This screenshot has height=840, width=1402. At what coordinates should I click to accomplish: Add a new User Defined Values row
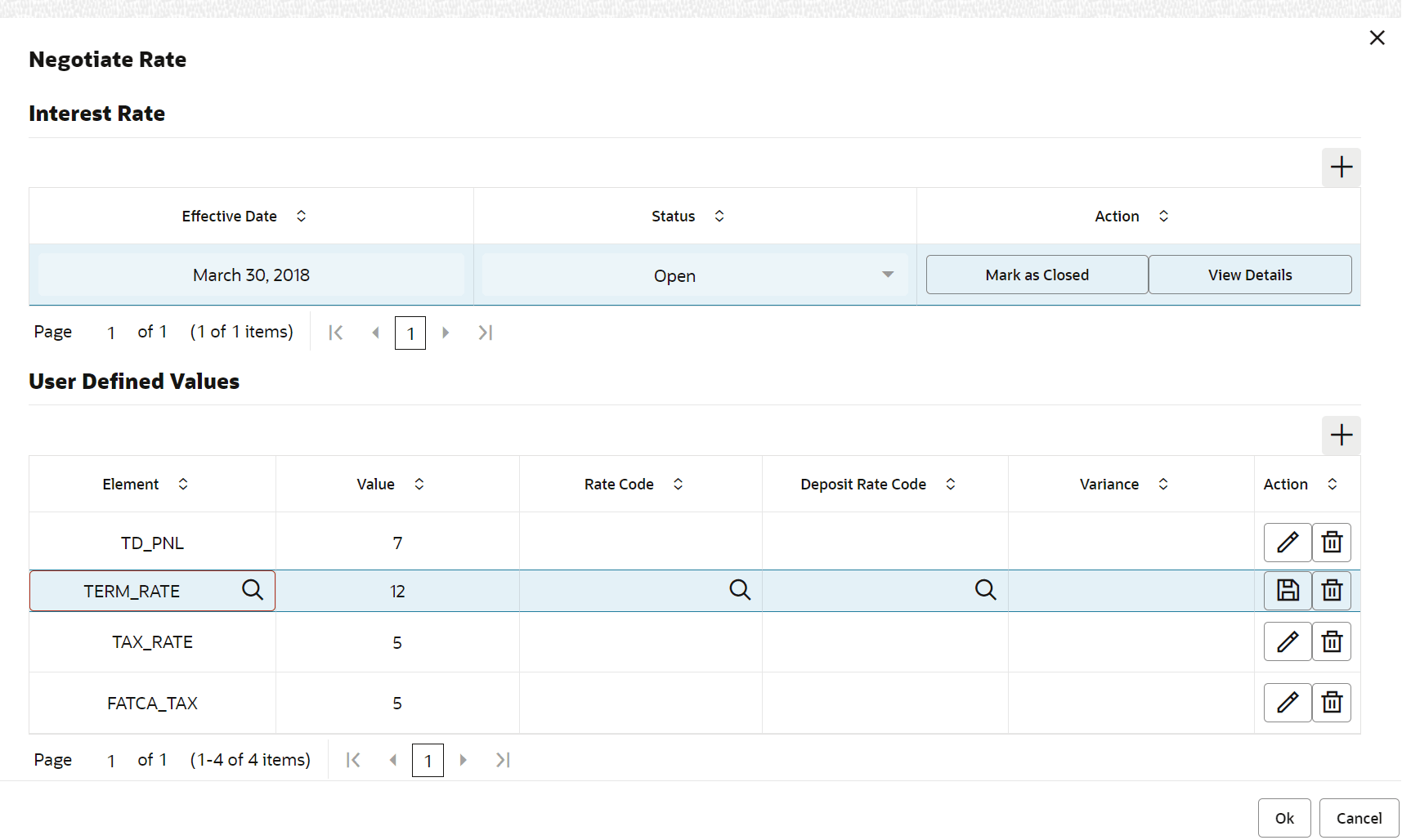coord(1341,435)
